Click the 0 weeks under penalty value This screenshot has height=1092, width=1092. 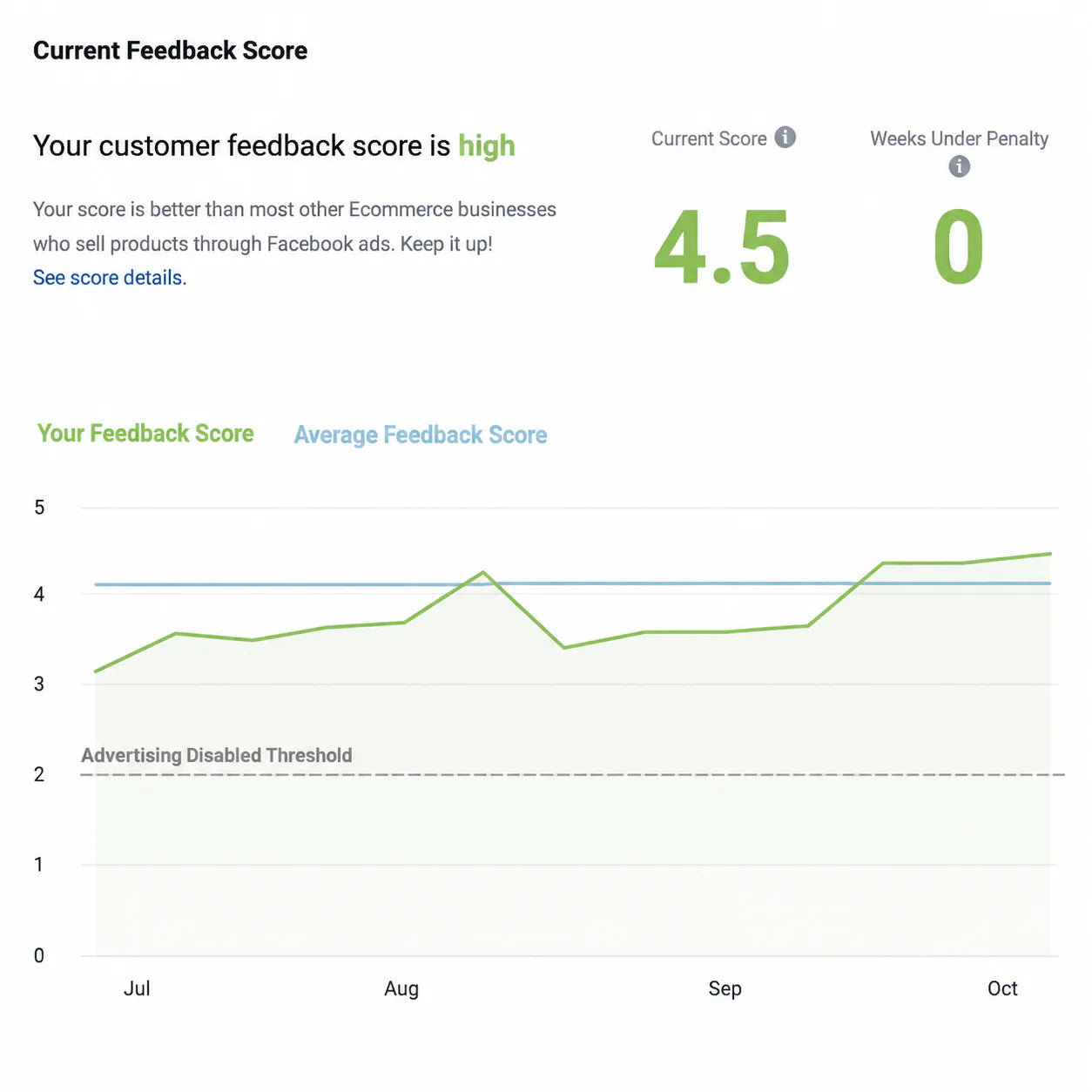959,248
